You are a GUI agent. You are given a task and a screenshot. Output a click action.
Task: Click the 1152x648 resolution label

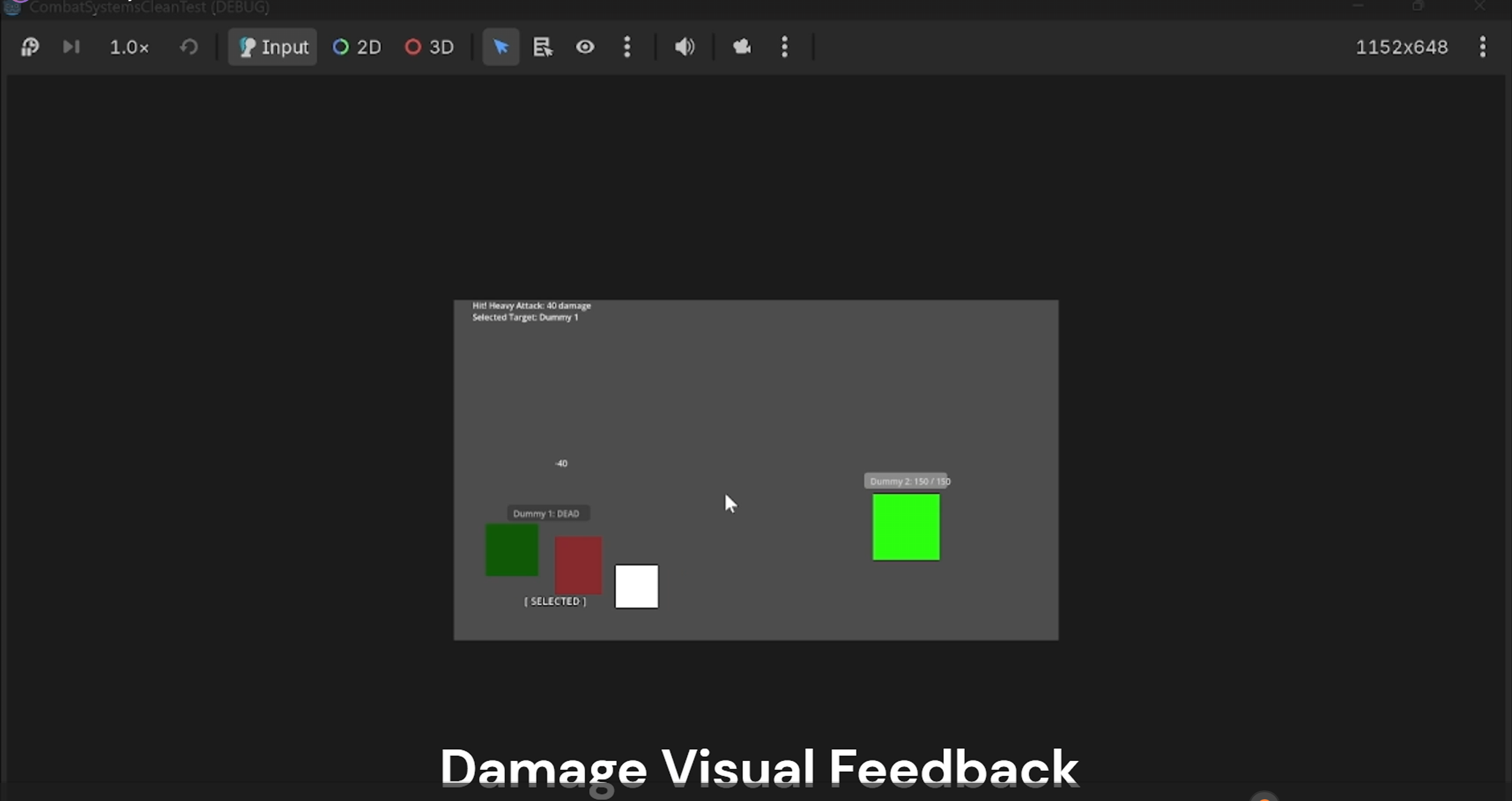[1402, 47]
